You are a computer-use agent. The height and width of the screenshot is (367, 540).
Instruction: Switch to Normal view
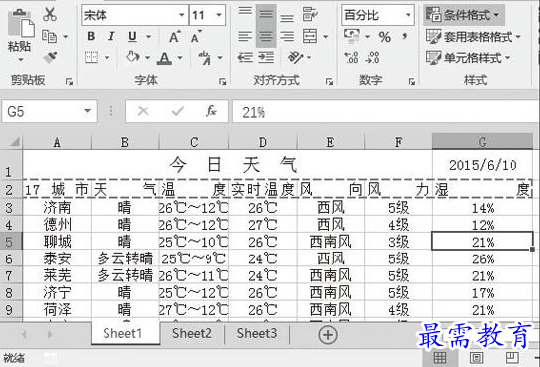tap(440, 358)
